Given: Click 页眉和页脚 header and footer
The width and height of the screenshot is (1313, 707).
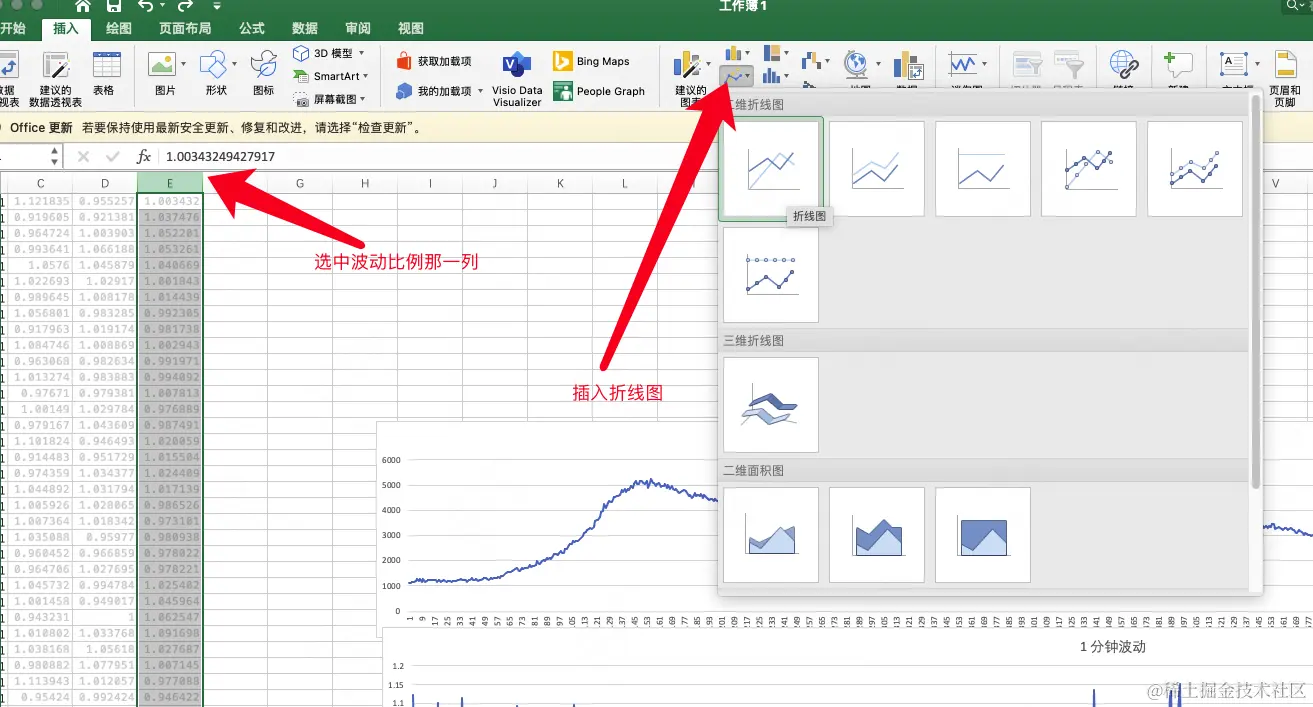Looking at the screenshot, I should (1285, 78).
